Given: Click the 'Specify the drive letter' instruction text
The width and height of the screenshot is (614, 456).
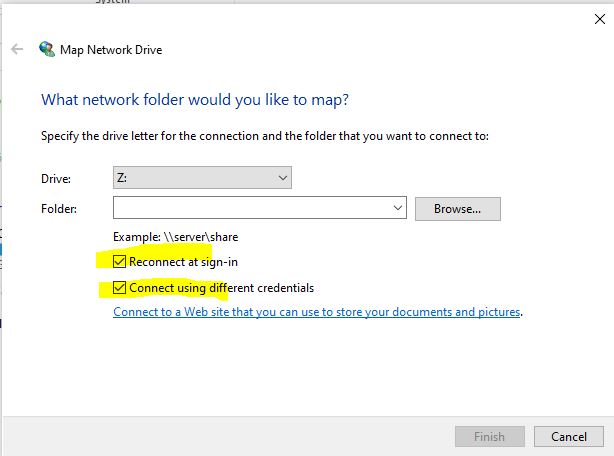Looking at the screenshot, I should pyautogui.click(x=265, y=136).
